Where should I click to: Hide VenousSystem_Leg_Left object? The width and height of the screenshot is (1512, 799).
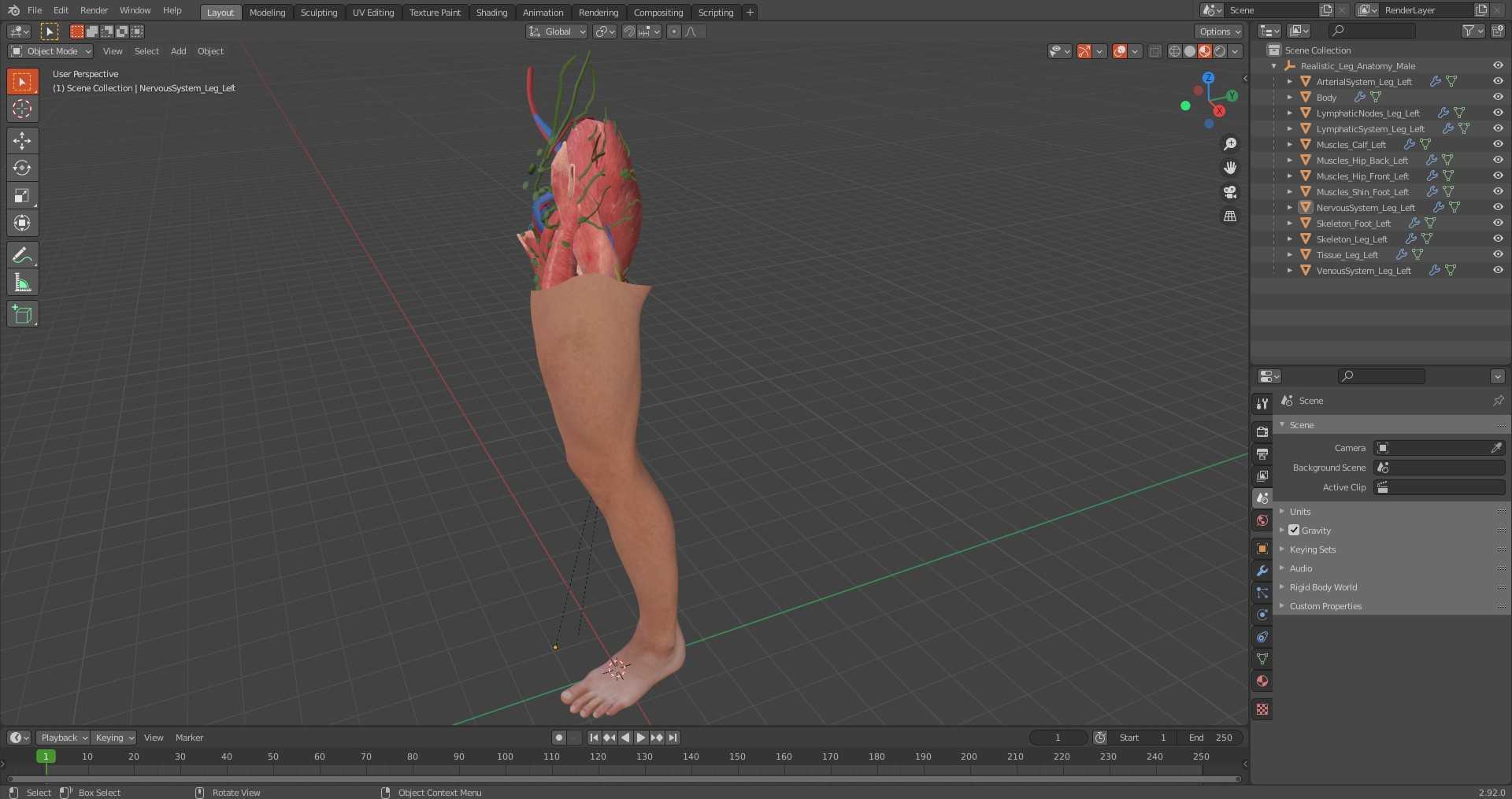[x=1498, y=270]
